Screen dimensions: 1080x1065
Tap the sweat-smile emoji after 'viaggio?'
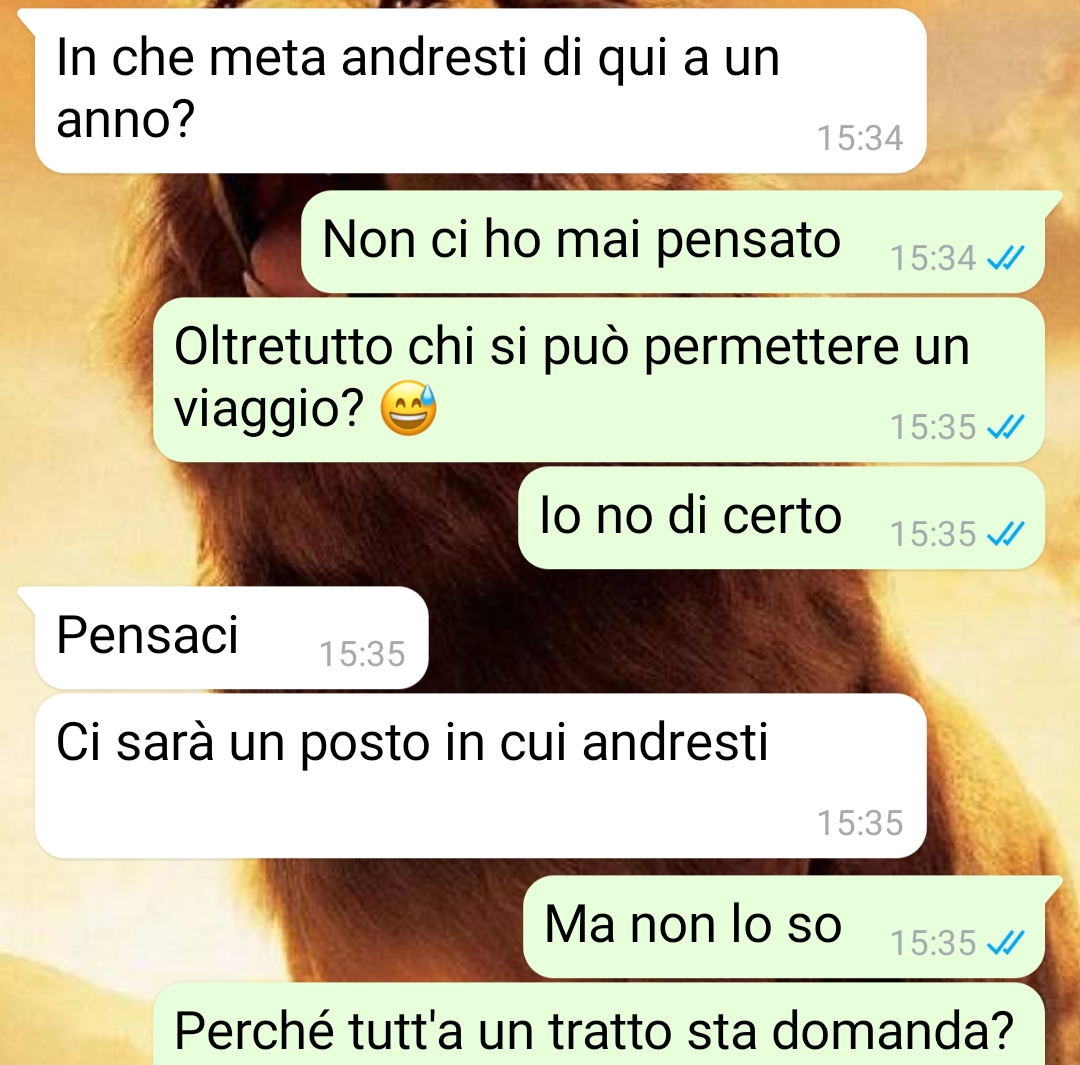tap(408, 408)
